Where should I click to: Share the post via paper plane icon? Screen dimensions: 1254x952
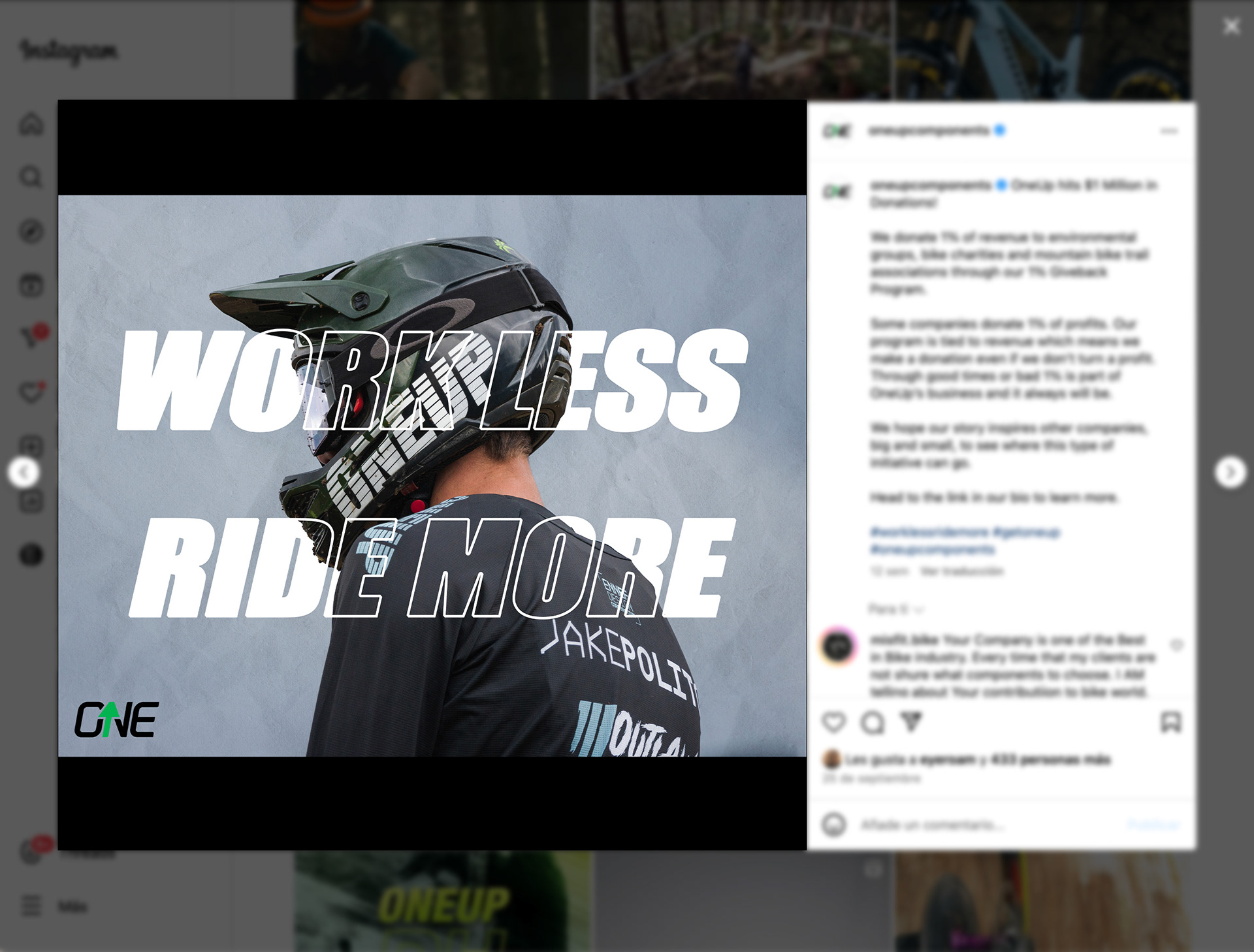[911, 722]
